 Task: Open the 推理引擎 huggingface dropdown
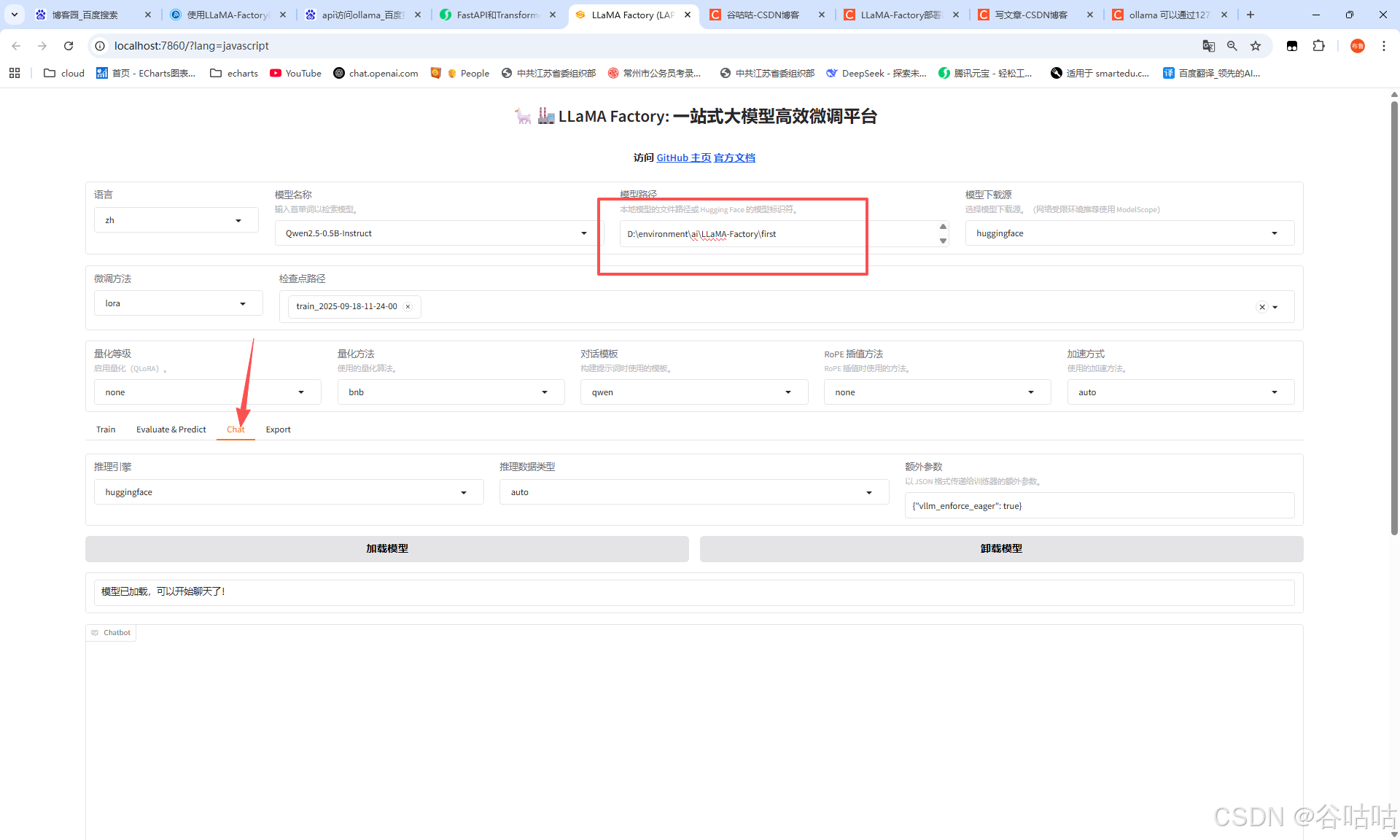pos(289,492)
